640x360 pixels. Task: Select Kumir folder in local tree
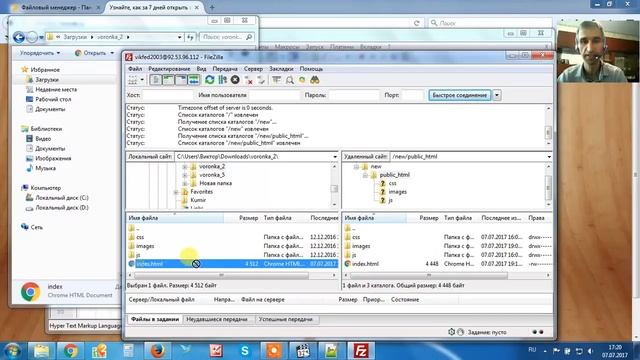(198, 200)
